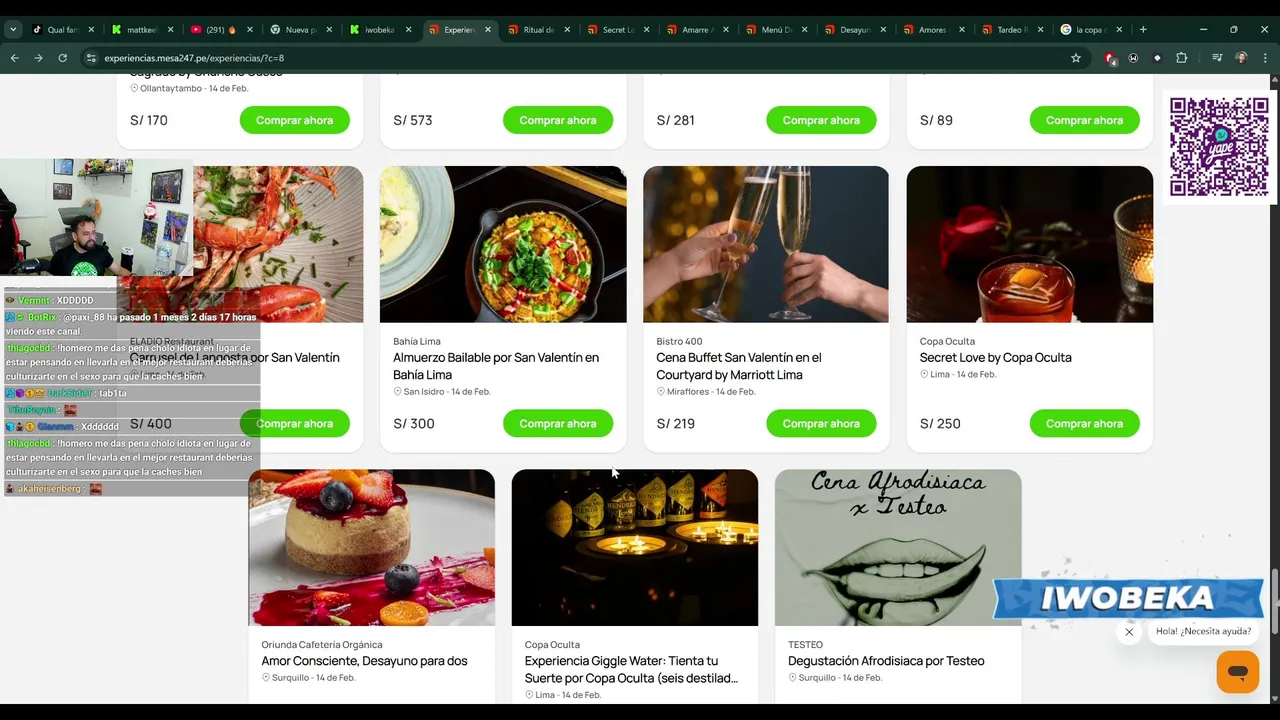Buy the S/ 250 Secret Love experience
The width and height of the screenshot is (1280, 720).
point(1084,423)
